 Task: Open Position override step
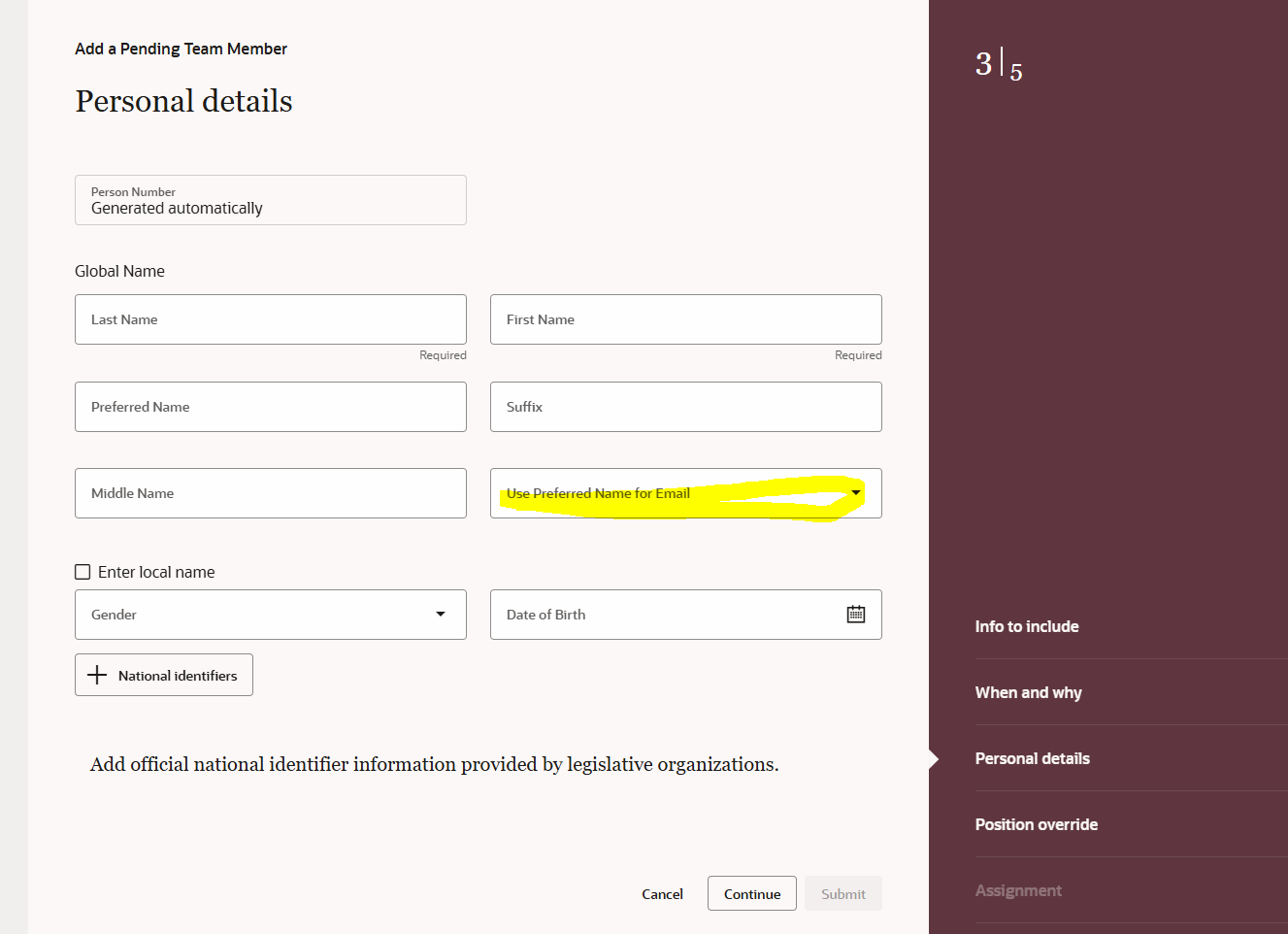1037,824
